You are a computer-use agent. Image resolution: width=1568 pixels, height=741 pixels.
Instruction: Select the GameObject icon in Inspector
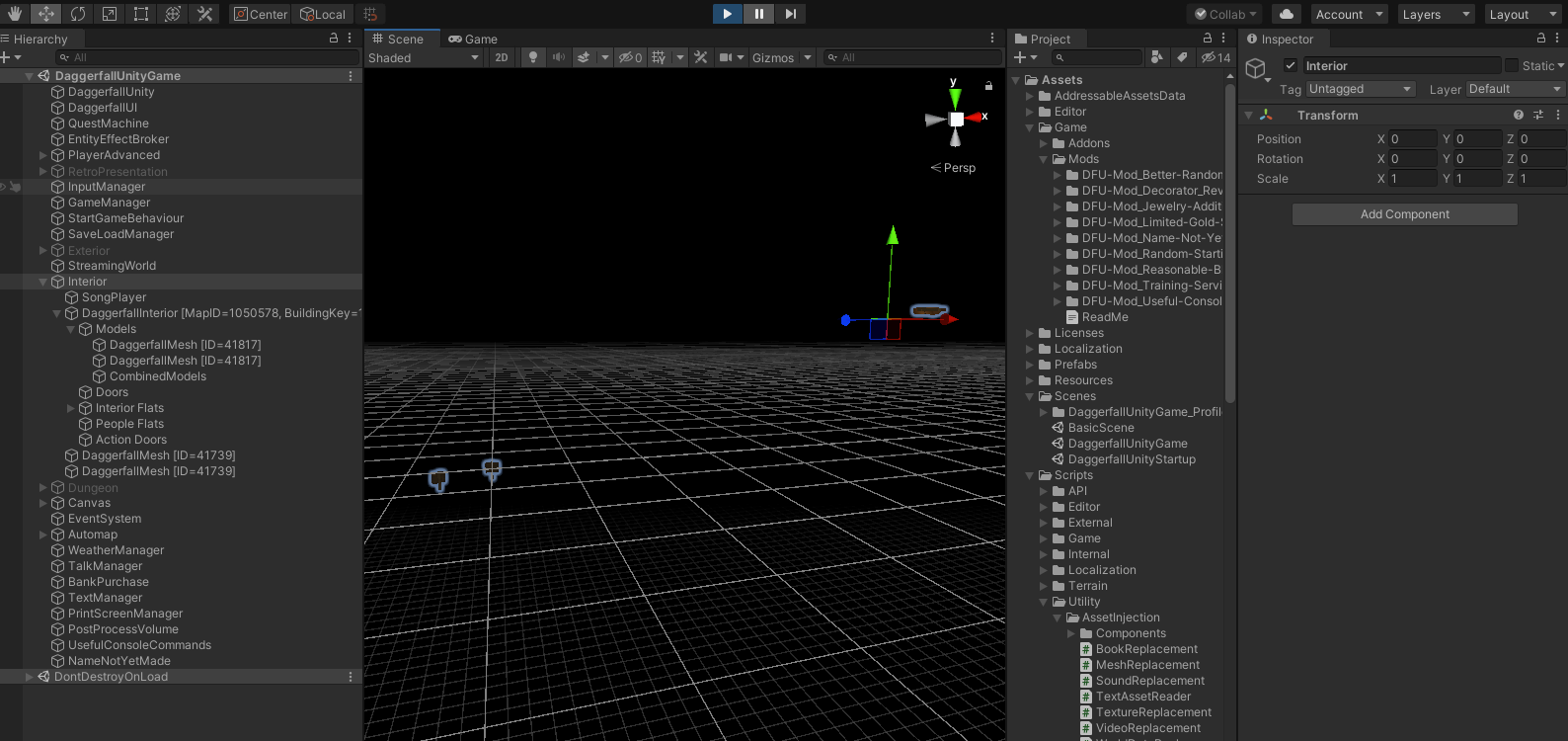(x=1256, y=69)
